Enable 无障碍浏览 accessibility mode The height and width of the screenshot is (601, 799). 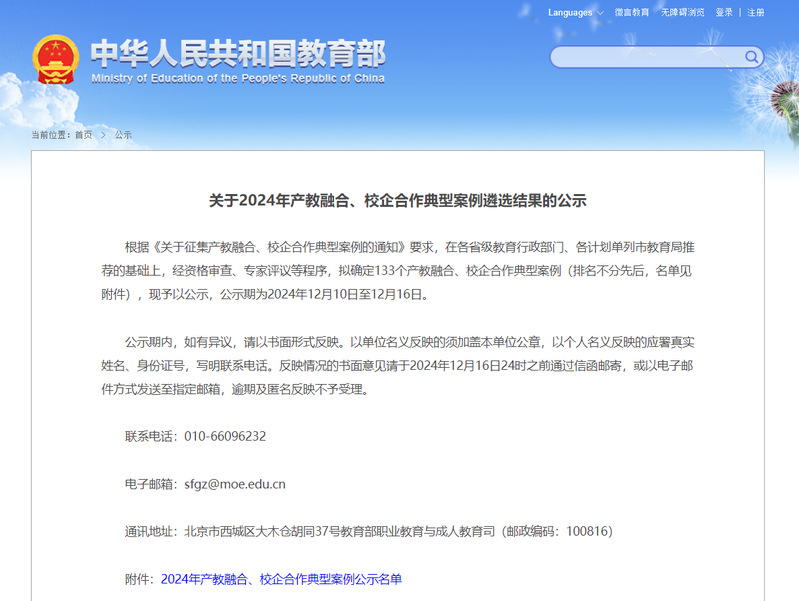click(682, 13)
